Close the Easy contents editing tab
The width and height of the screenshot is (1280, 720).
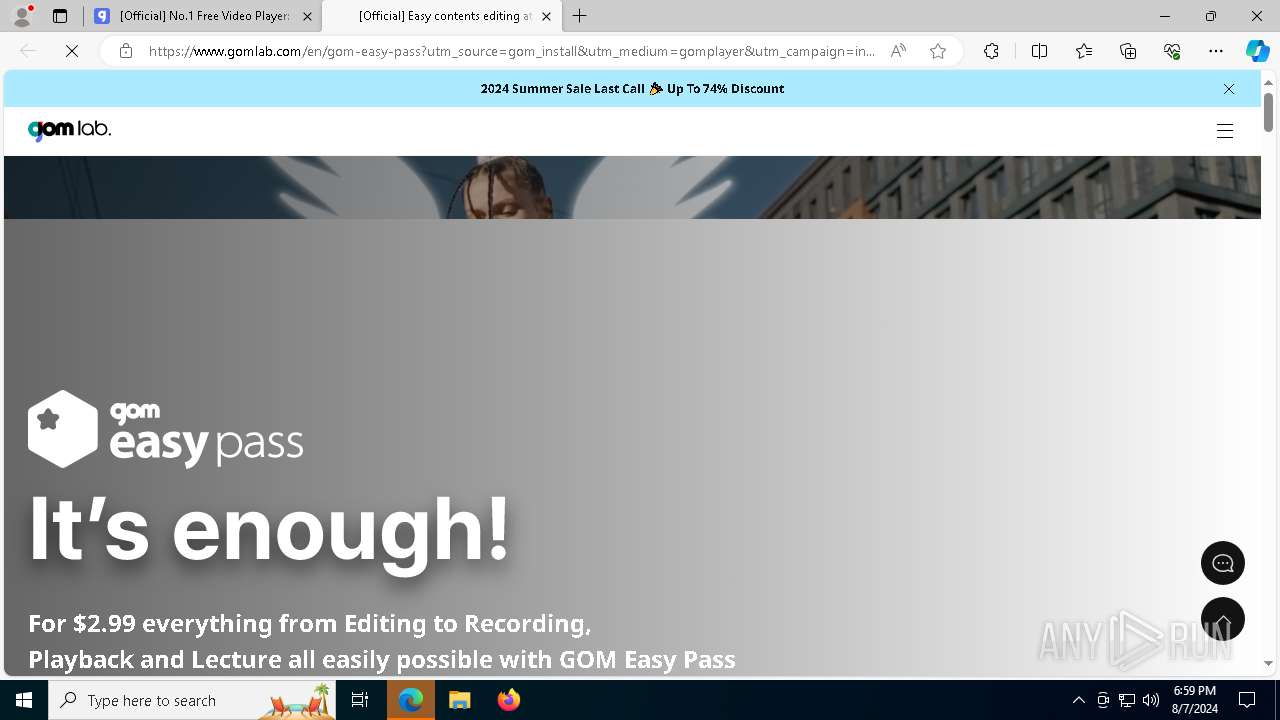[546, 16]
